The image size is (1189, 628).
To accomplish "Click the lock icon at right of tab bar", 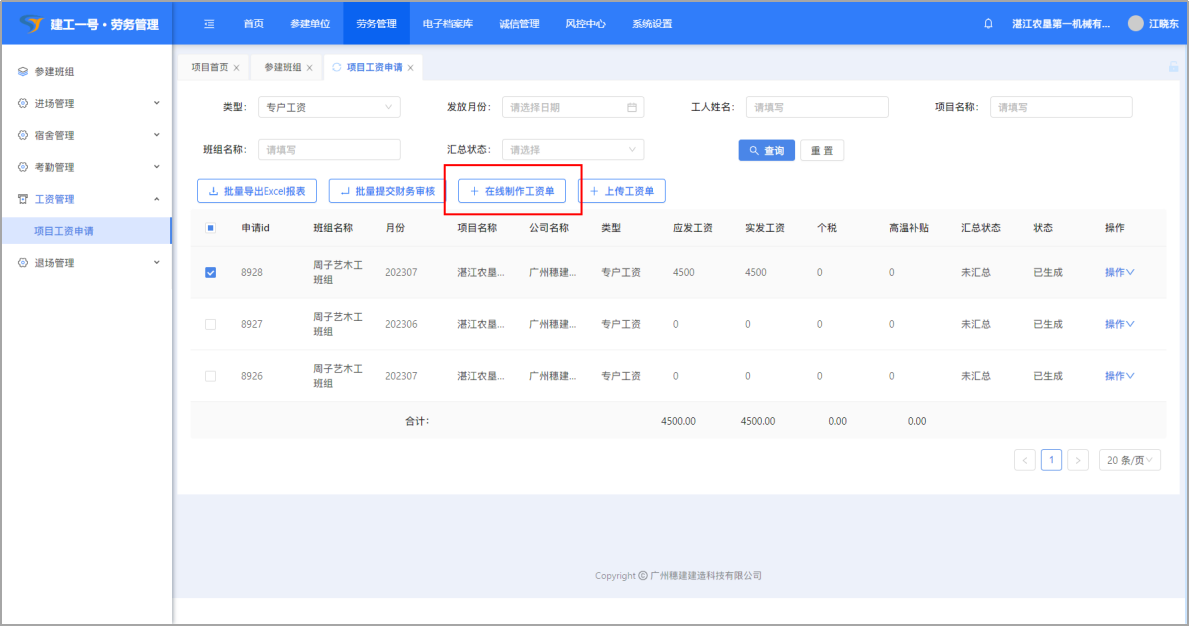I will (1174, 67).
